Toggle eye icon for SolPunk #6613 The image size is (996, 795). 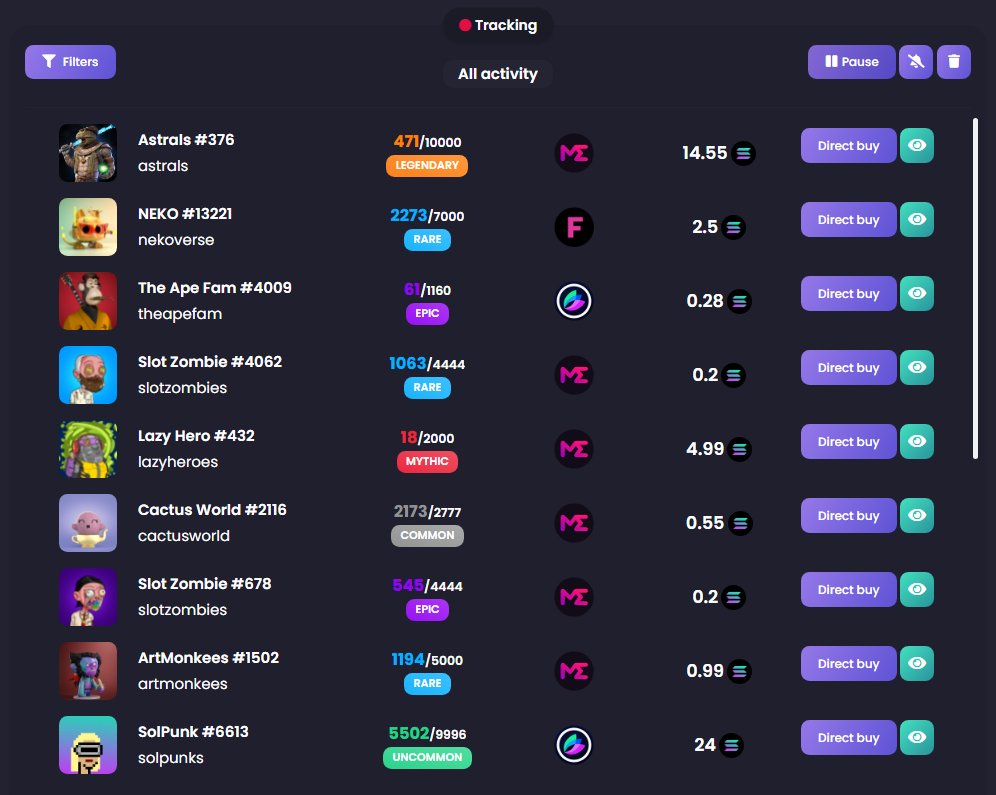(917, 737)
